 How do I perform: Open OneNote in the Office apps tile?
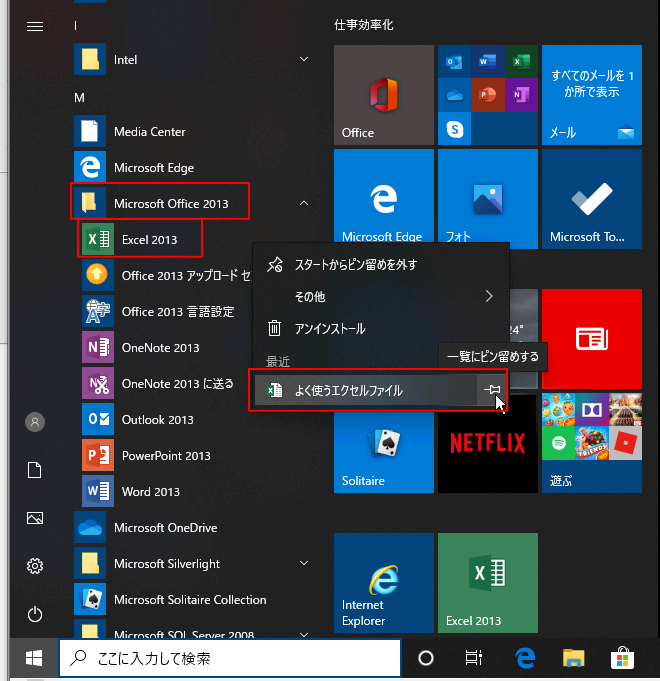click(x=521, y=95)
